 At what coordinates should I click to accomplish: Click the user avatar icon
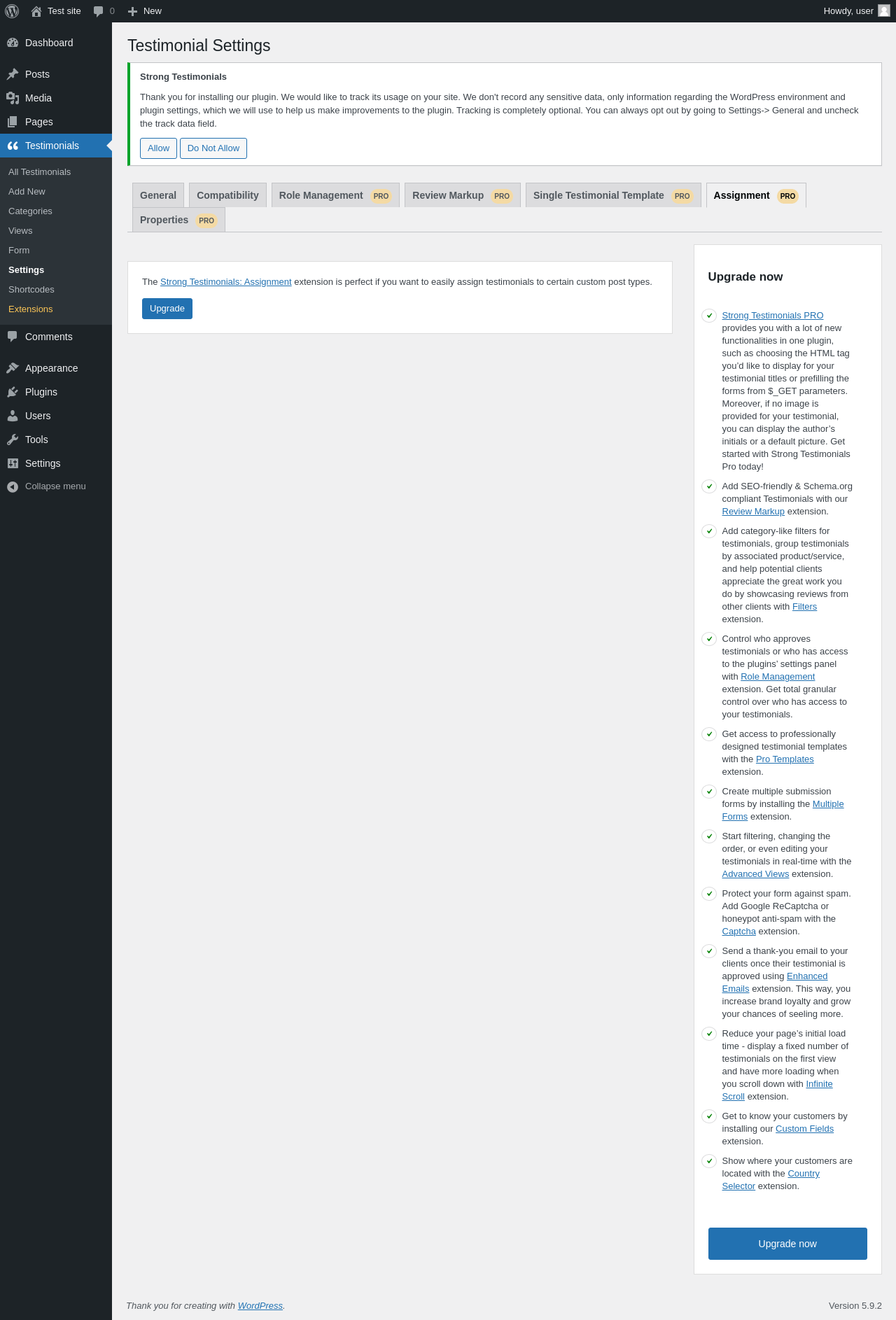click(884, 11)
